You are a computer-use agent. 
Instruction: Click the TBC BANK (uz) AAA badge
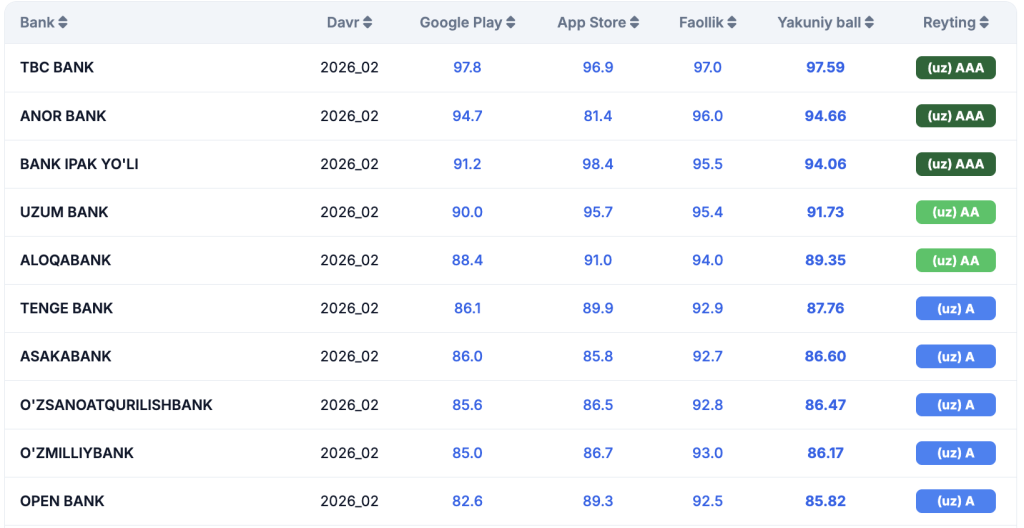pos(955,68)
